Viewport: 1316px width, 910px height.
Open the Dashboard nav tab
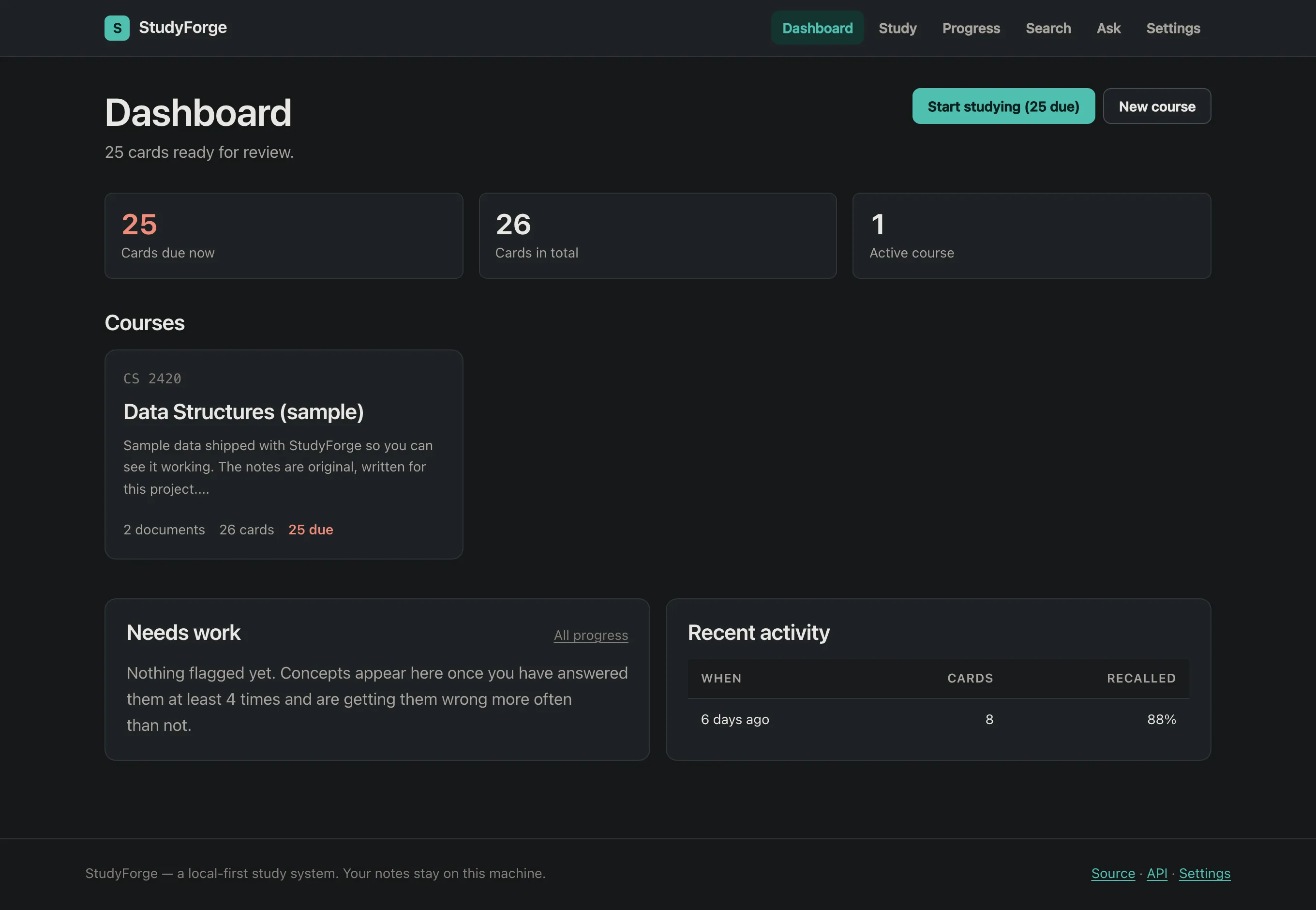pyautogui.click(x=817, y=28)
